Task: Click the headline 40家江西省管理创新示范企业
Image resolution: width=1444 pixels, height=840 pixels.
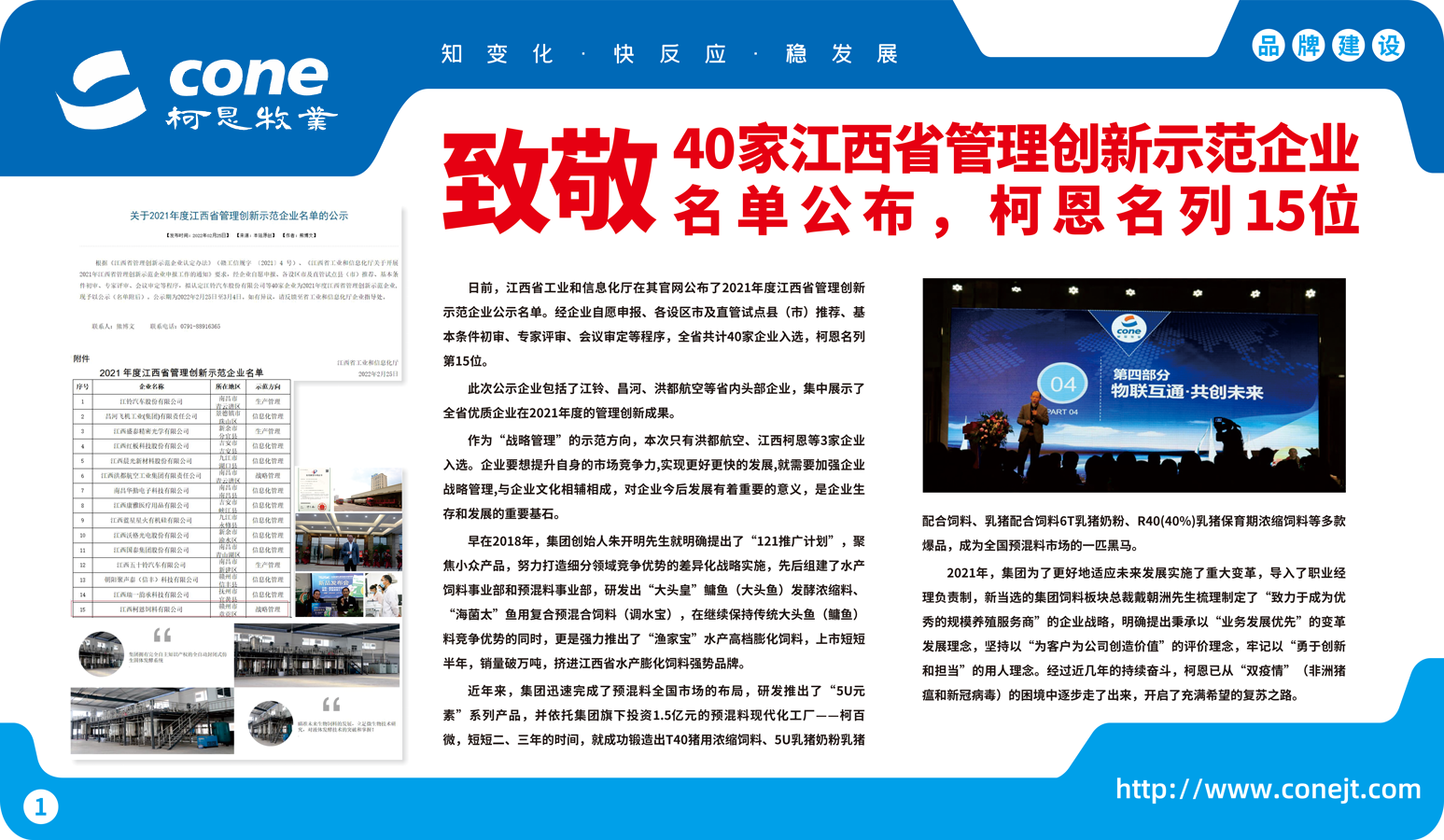Action: 1016,149
